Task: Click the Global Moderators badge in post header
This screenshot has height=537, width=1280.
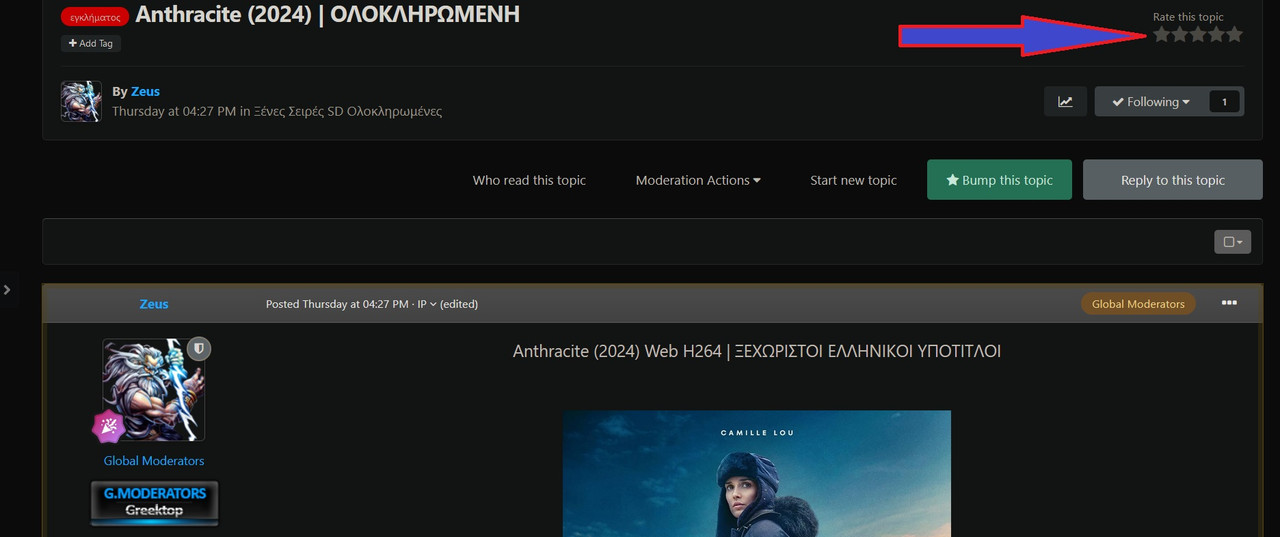Action: click(1138, 304)
